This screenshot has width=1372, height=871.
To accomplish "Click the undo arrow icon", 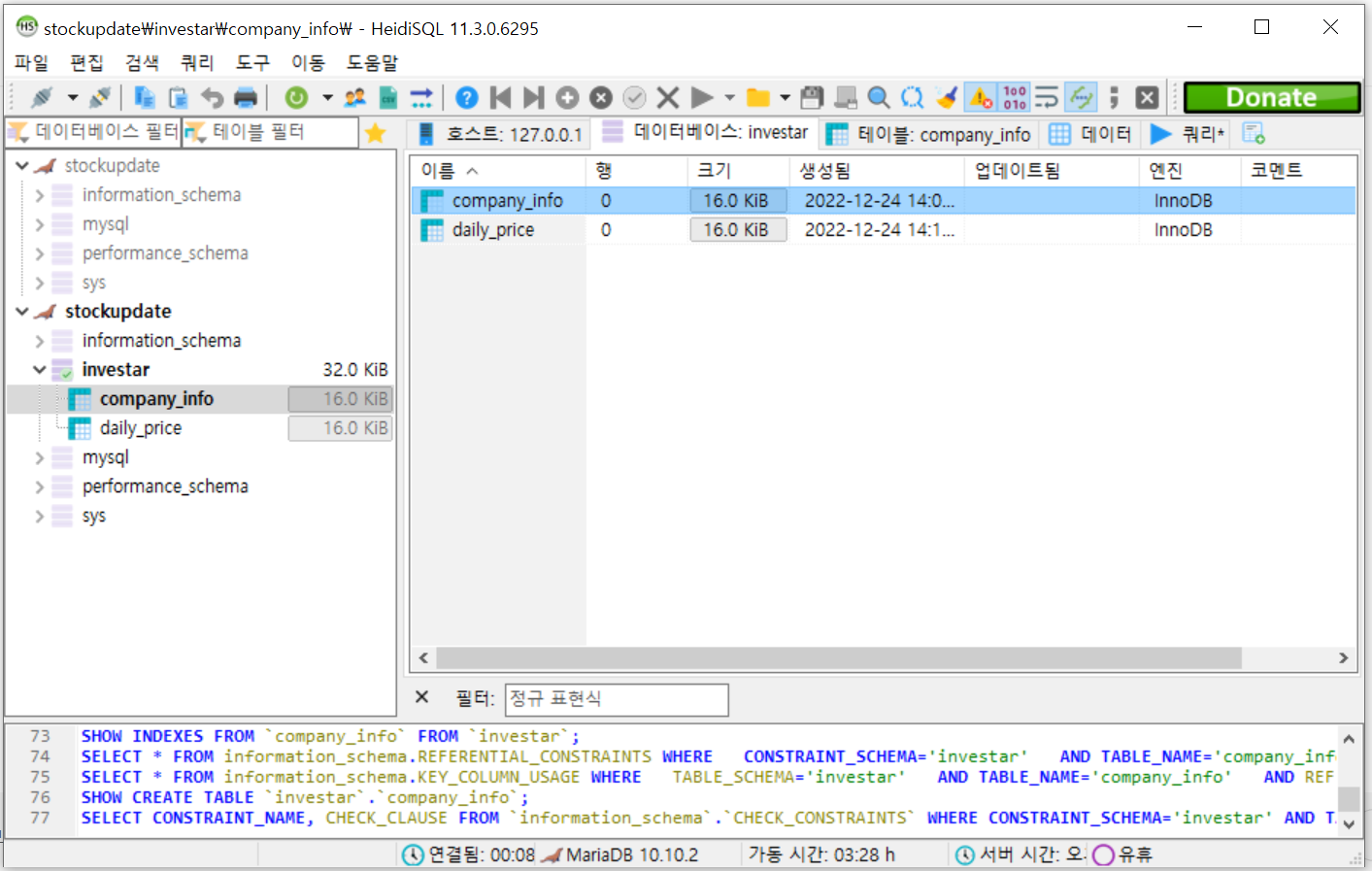I will pos(213,97).
